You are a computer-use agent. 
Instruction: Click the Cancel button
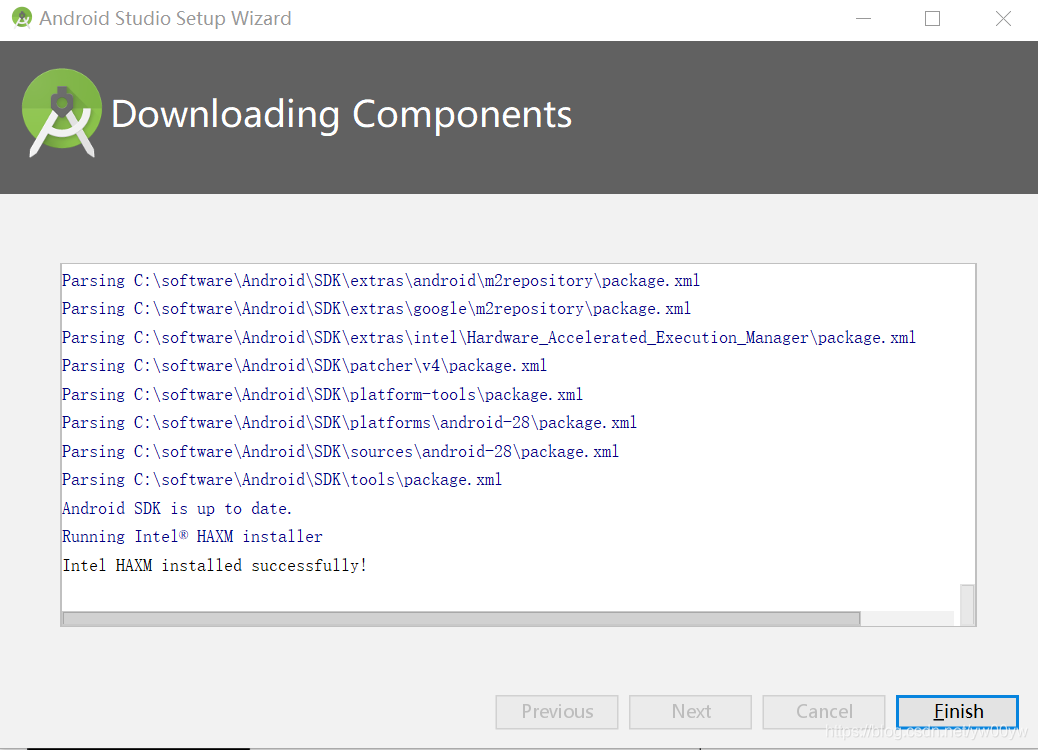(x=824, y=712)
